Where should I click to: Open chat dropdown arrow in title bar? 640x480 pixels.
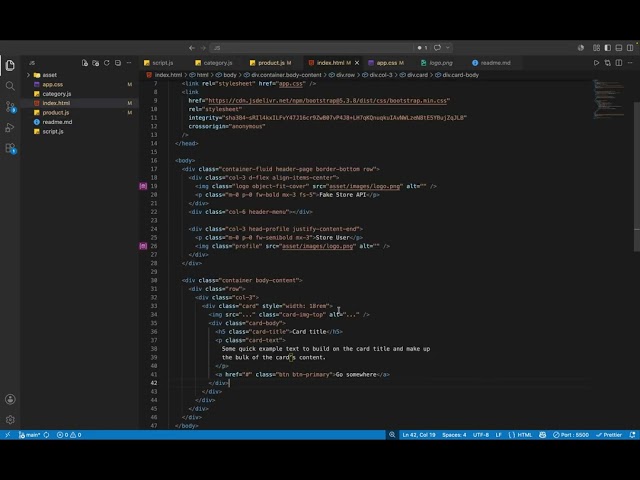[x=448, y=48]
